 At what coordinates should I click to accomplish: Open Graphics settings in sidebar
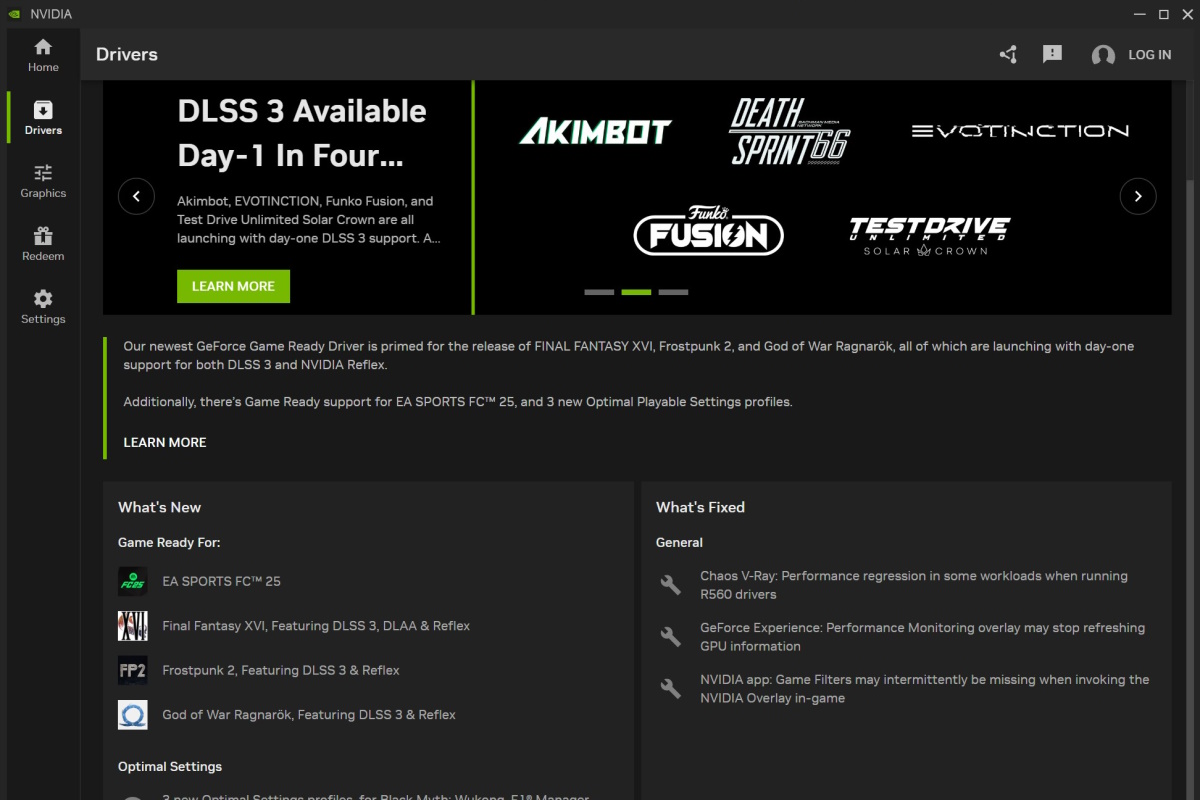tap(43, 181)
